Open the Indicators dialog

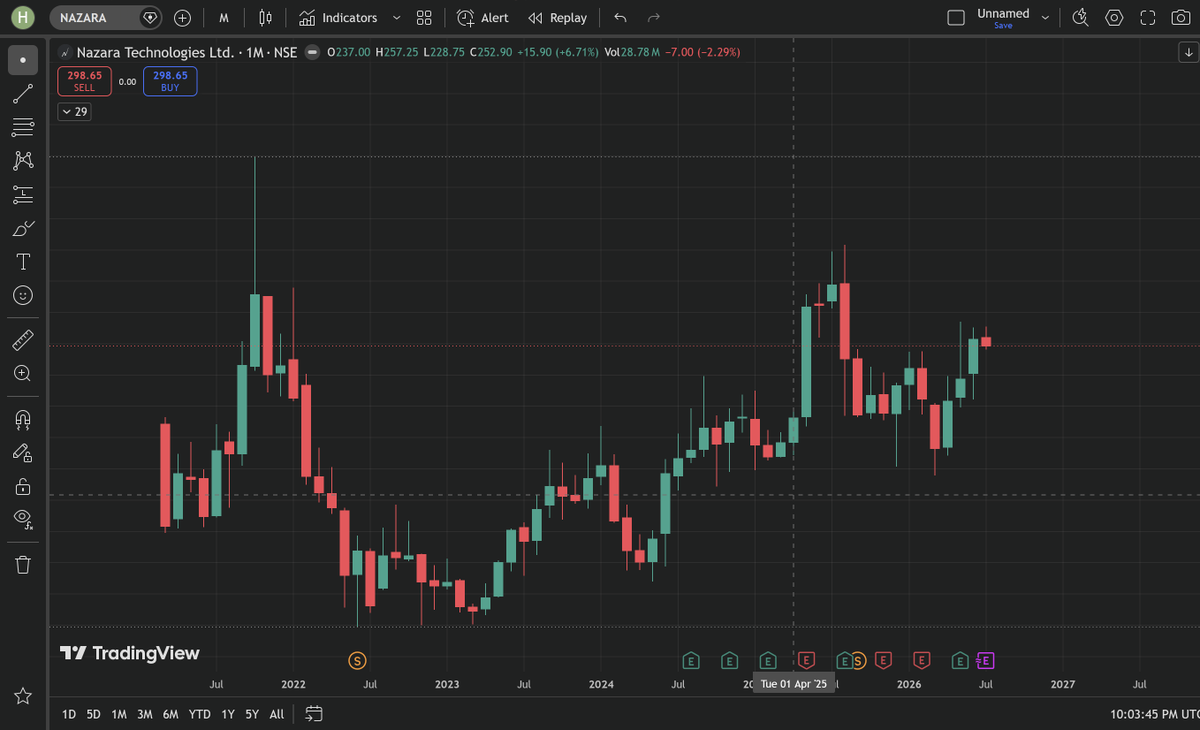339,18
